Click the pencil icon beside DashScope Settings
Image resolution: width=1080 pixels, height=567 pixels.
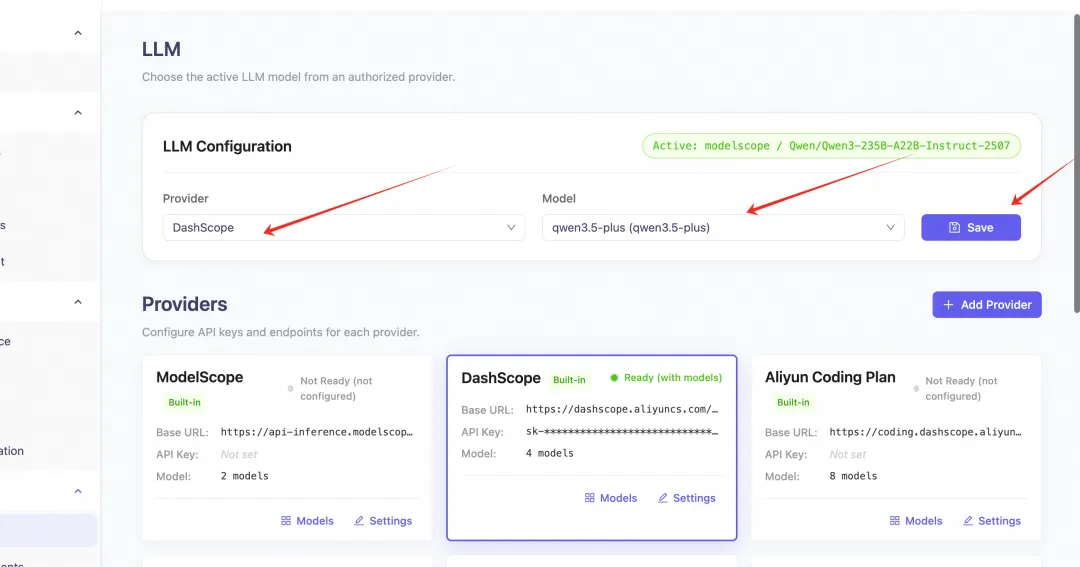[663, 497]
